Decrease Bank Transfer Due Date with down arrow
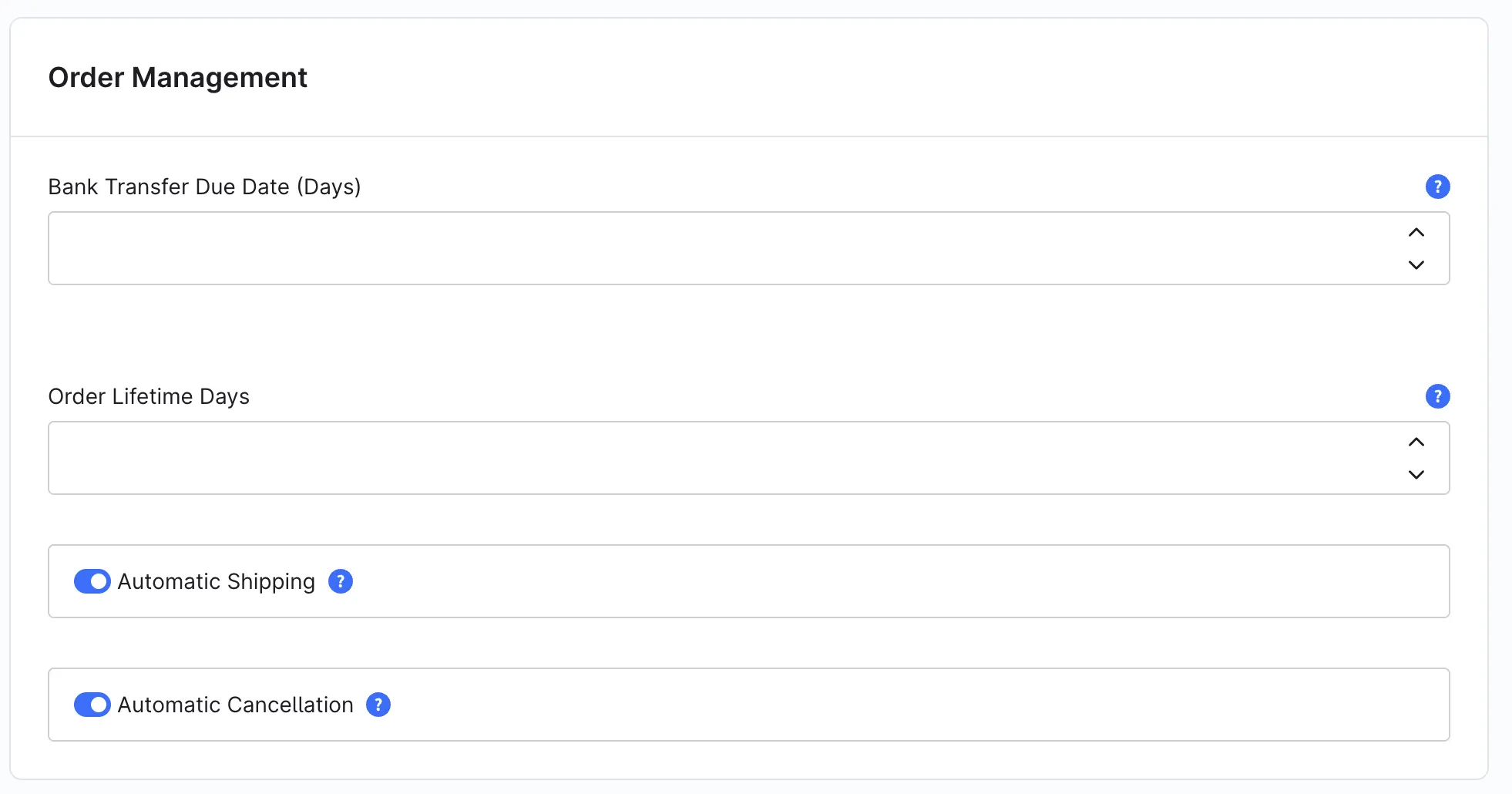Image resolution: width=1512 pixels, height=794 pixels. (1416, 264)
